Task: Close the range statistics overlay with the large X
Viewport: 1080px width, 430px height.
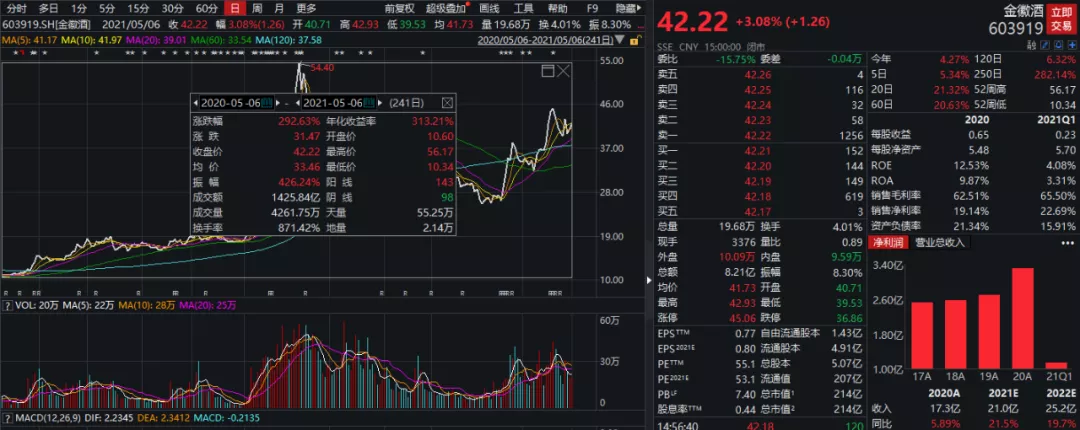Action: click(563, 70)
